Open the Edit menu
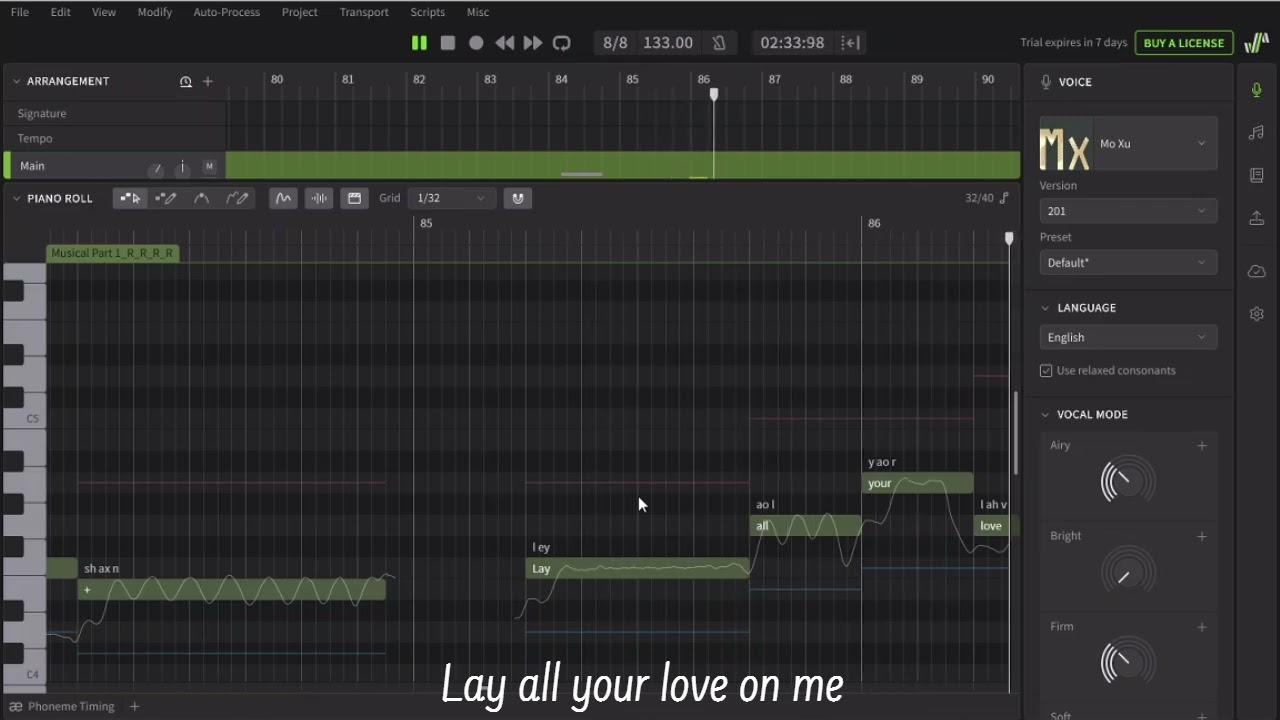 (61, 12)
